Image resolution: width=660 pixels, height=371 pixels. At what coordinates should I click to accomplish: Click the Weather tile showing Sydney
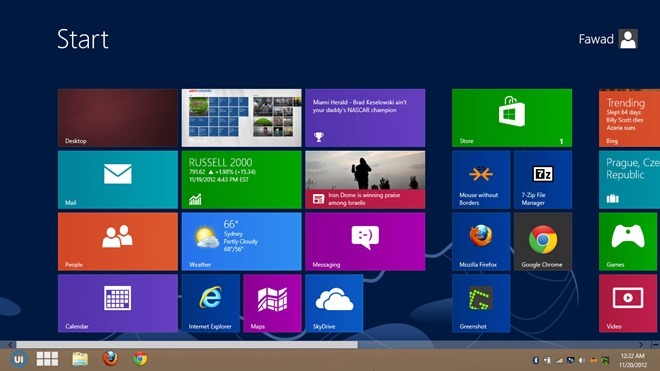(x=242, y=241)
